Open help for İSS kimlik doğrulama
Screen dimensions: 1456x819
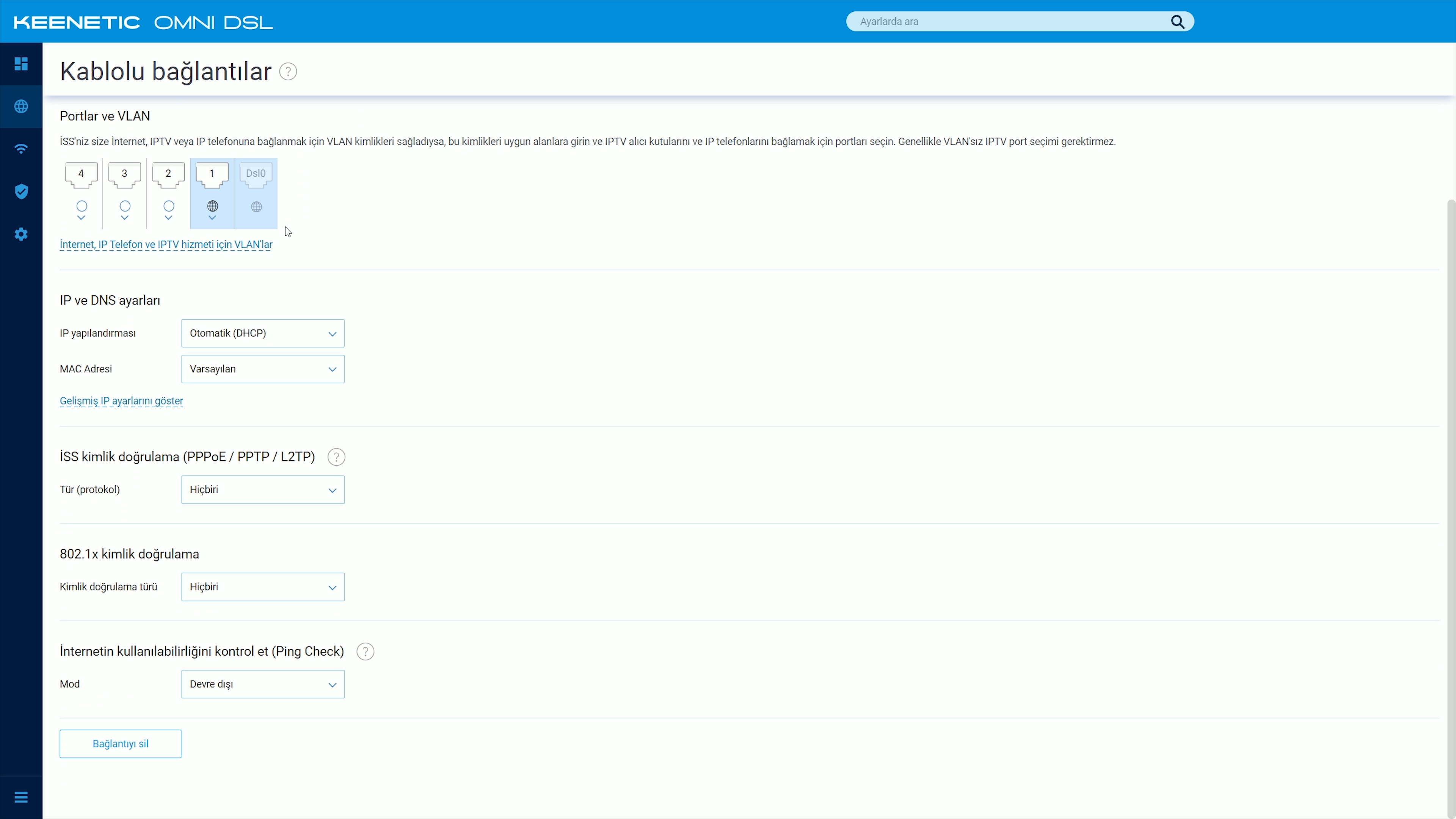(336, 457)
